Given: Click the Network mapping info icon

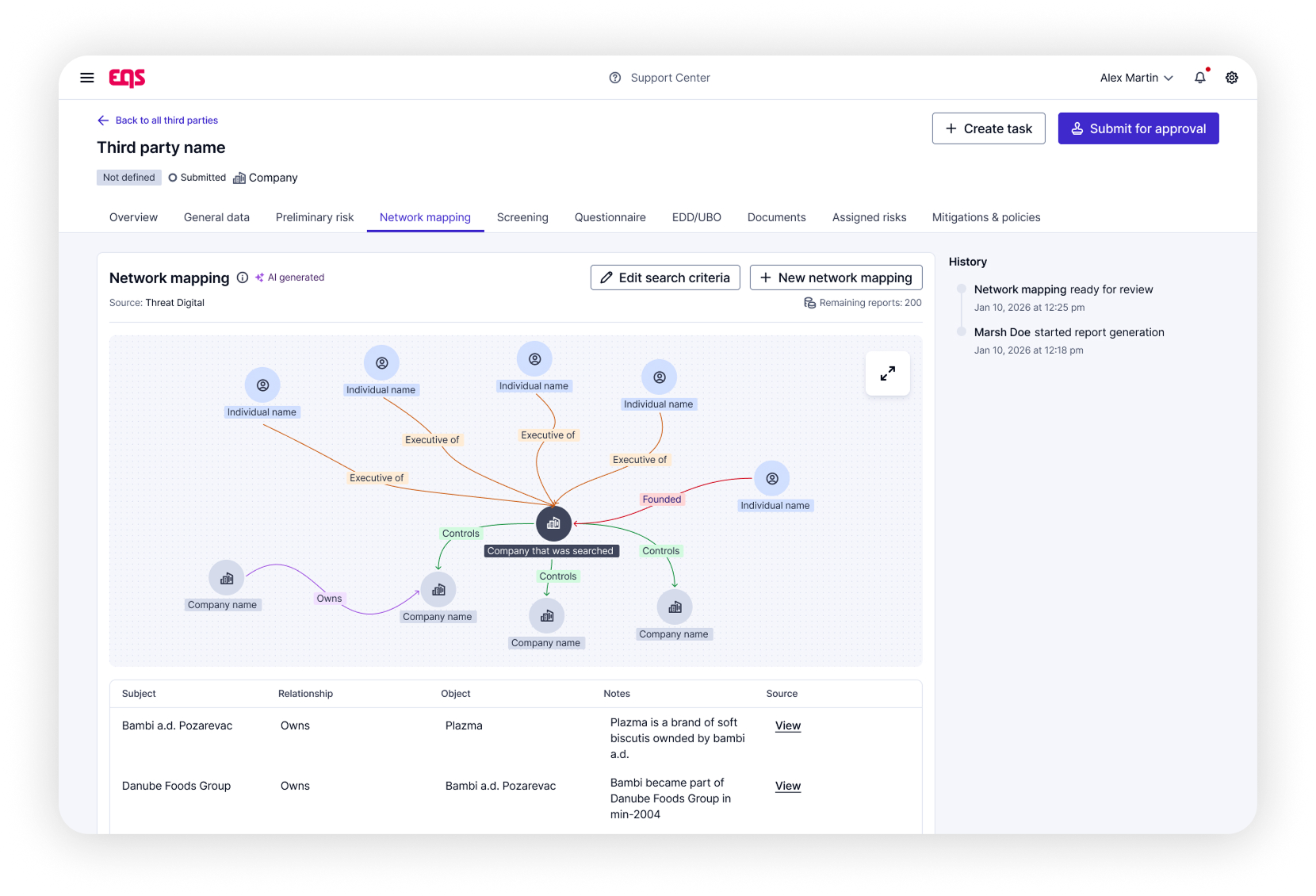Looking at the screenshot, I should tap(243, 278).
